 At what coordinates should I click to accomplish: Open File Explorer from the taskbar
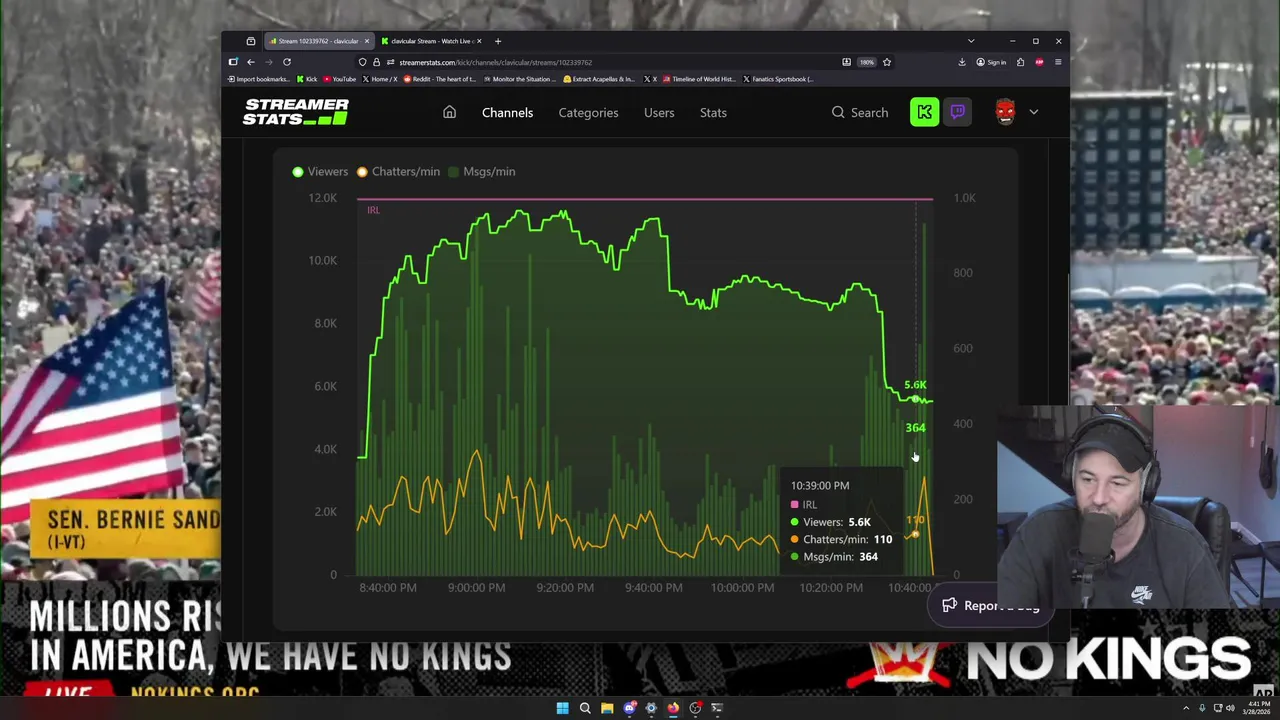(607, 708)
